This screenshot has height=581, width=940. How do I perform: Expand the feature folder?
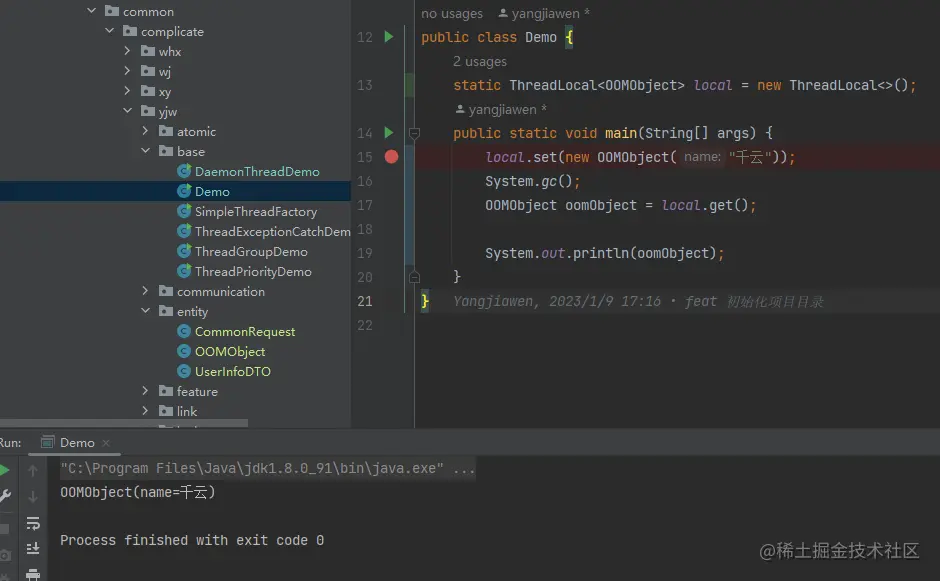tap(145, 391)
